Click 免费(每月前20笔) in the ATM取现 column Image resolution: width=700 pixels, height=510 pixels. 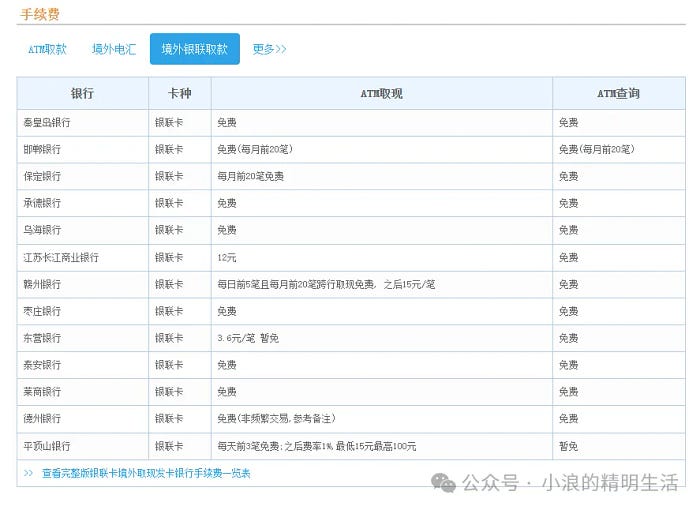point(255,149)
